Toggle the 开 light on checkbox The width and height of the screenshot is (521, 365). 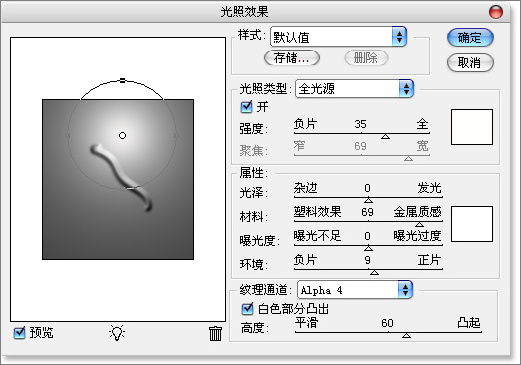tap(247, 107)
